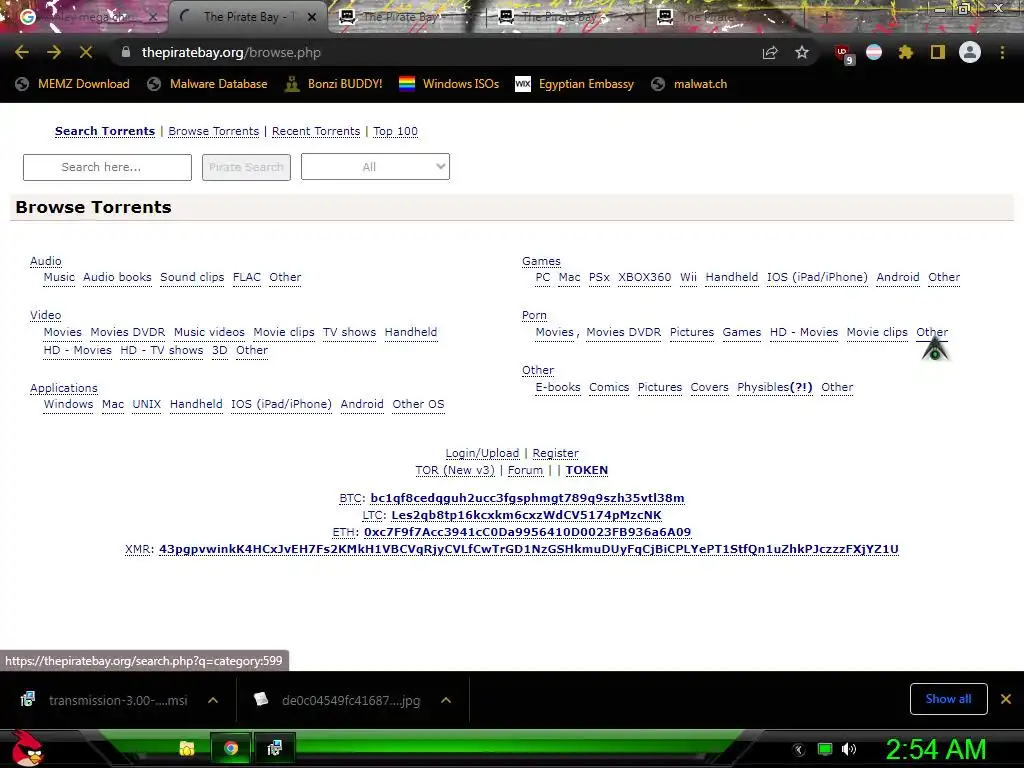Browse the Windows applications category
Viewport: 1024px width, 768px height.
pyautogui.click(x=69, y=404)
